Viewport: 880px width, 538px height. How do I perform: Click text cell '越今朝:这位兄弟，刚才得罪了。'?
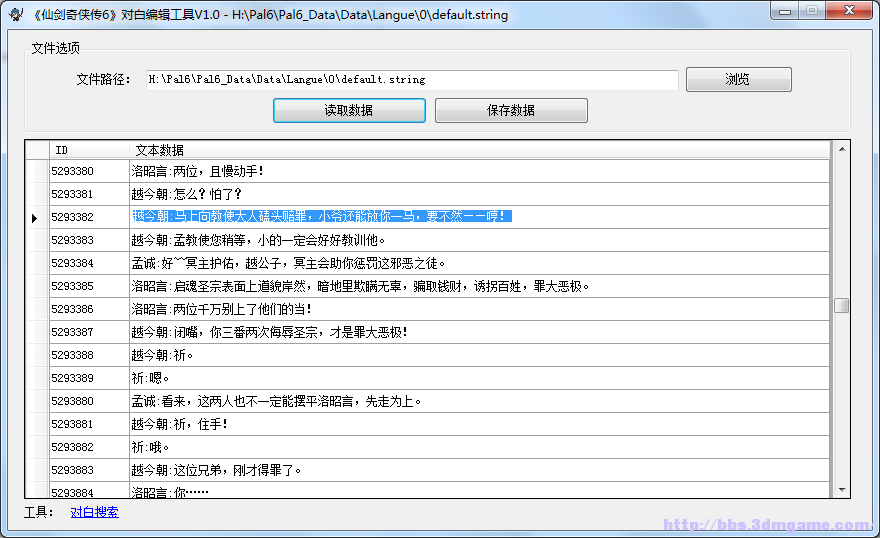tap(479, 470)
